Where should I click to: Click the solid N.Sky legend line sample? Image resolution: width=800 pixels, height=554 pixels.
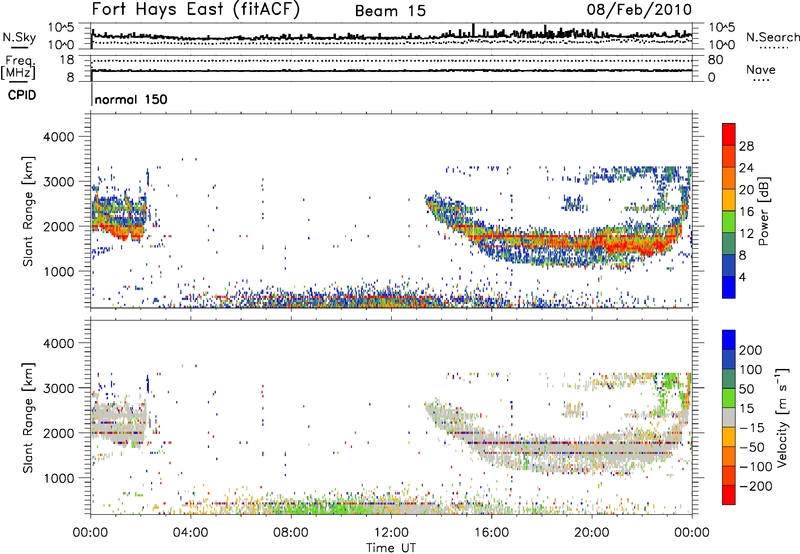(x=19, y=47)
